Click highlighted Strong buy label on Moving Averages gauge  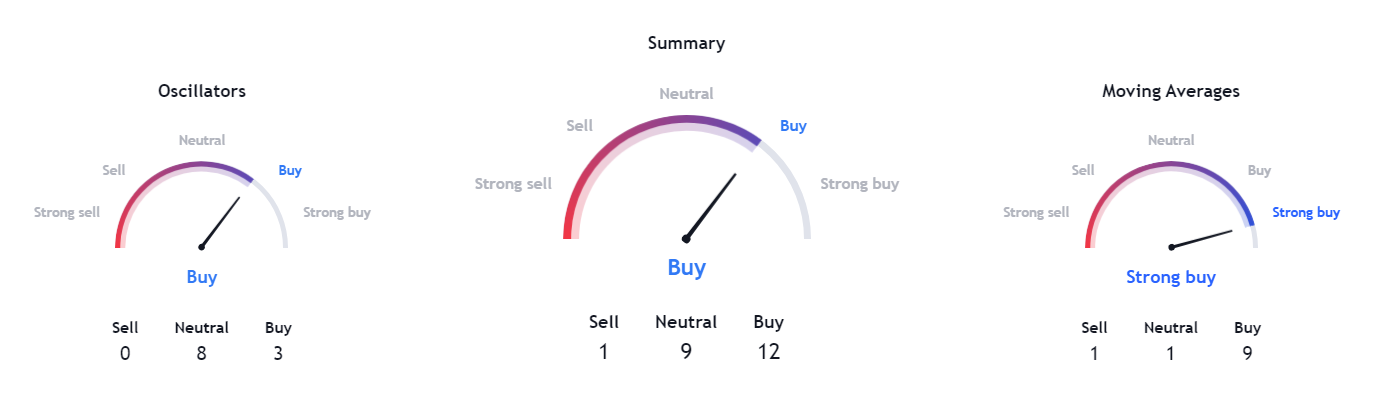[1306, 212]
